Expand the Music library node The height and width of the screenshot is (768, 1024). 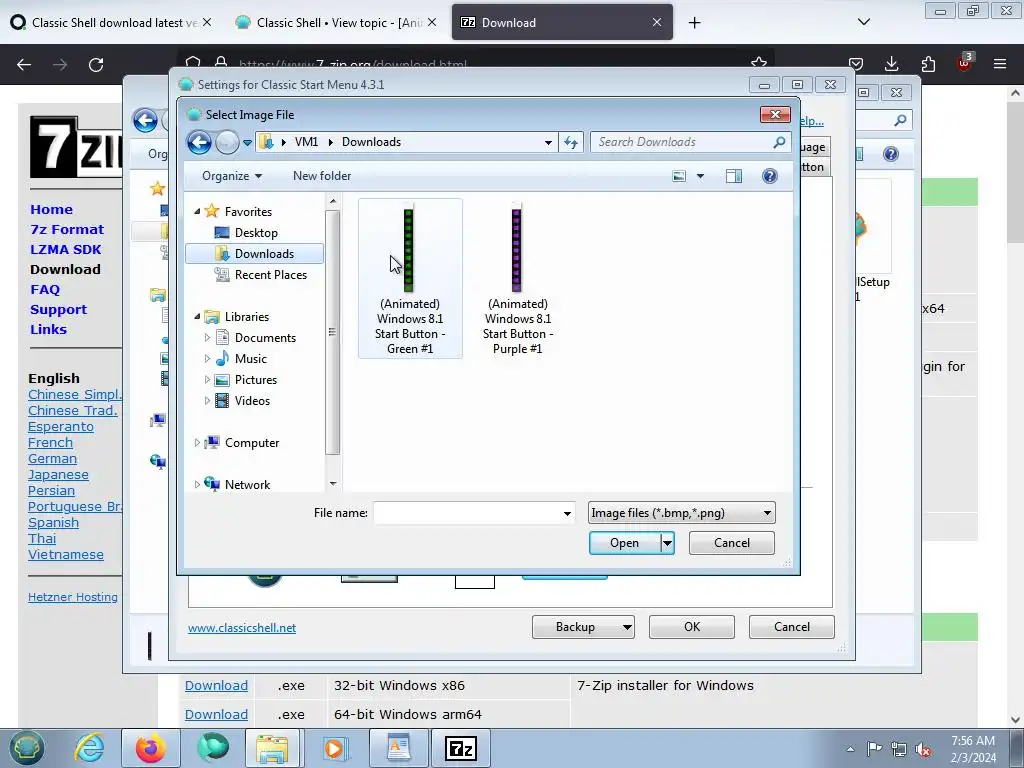coord(207,359)
